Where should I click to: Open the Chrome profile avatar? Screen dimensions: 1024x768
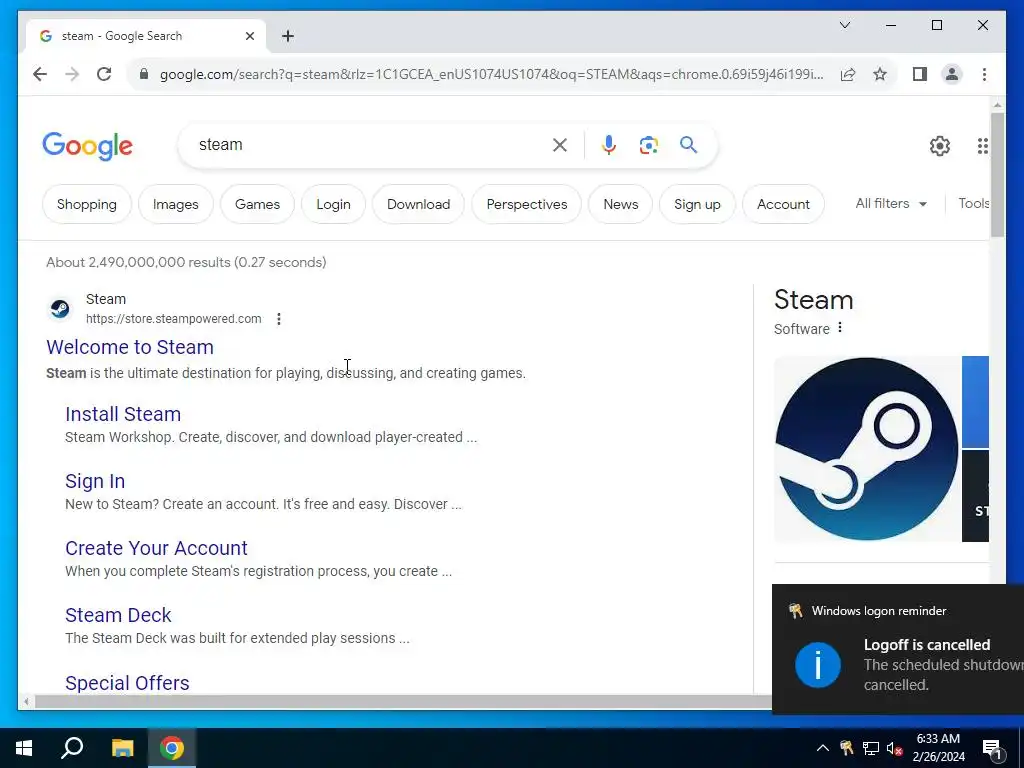[x=952, y=74]
